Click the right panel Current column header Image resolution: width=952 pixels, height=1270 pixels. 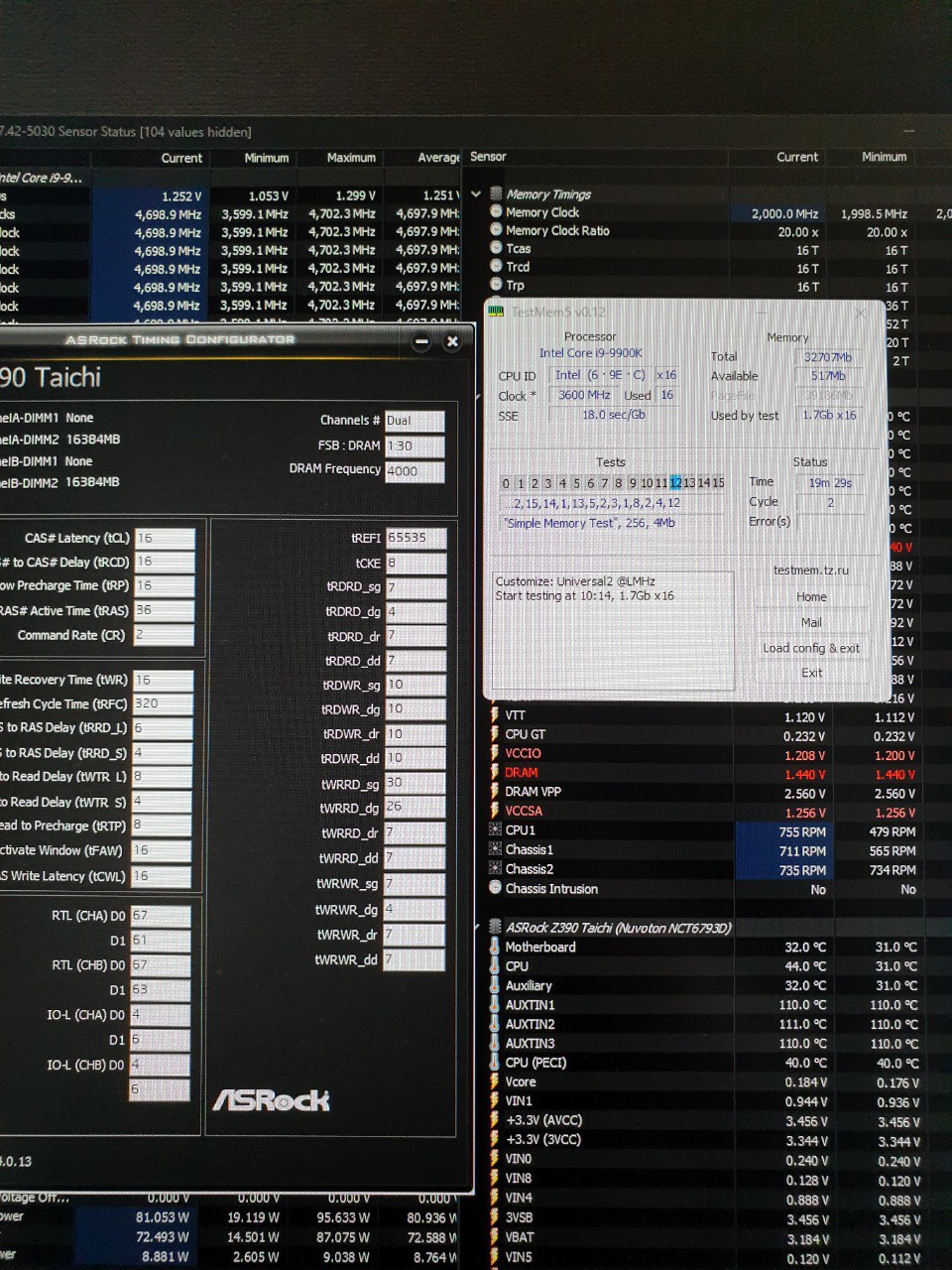point(797,157)
